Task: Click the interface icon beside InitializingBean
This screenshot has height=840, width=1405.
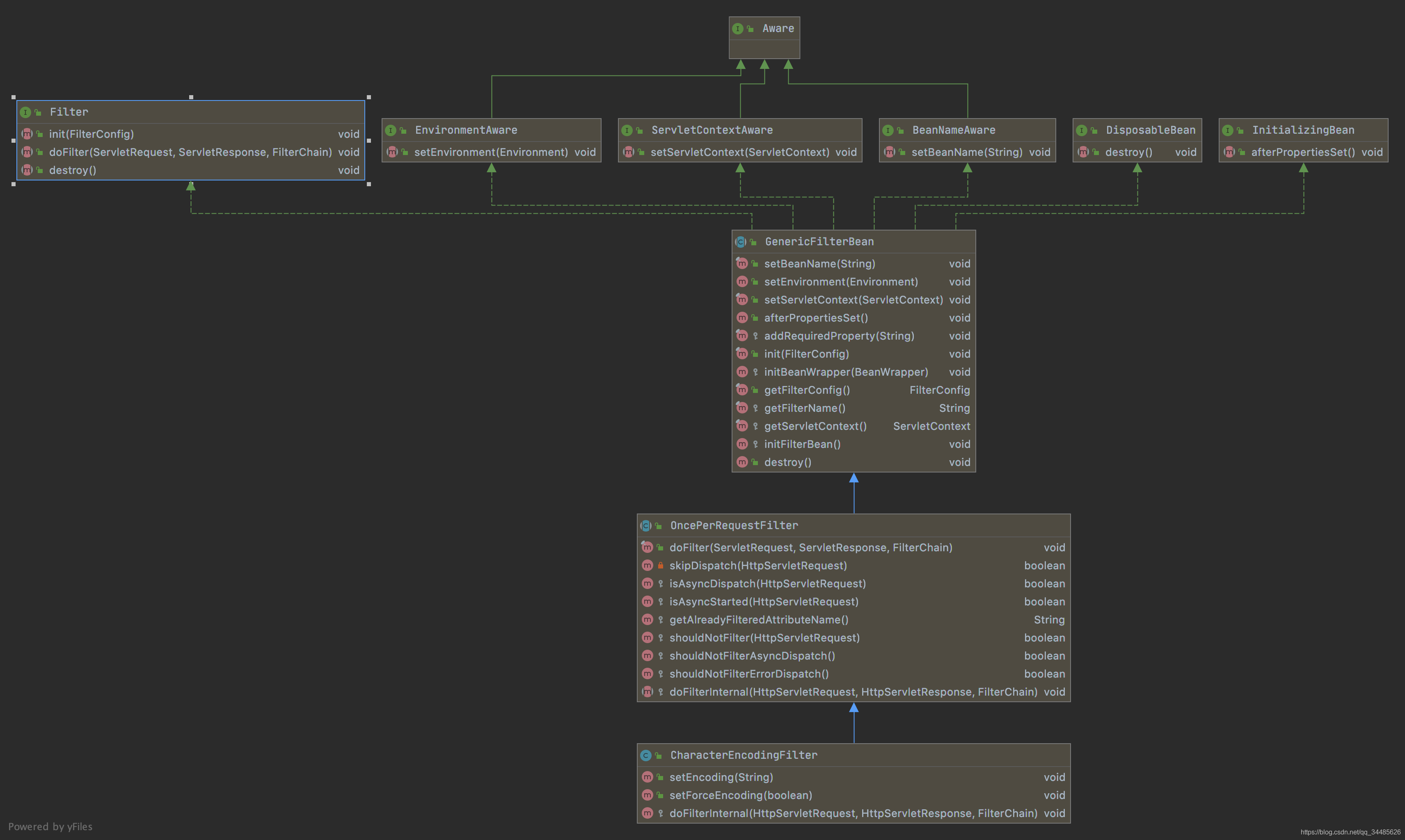Action: [1227, 131]
